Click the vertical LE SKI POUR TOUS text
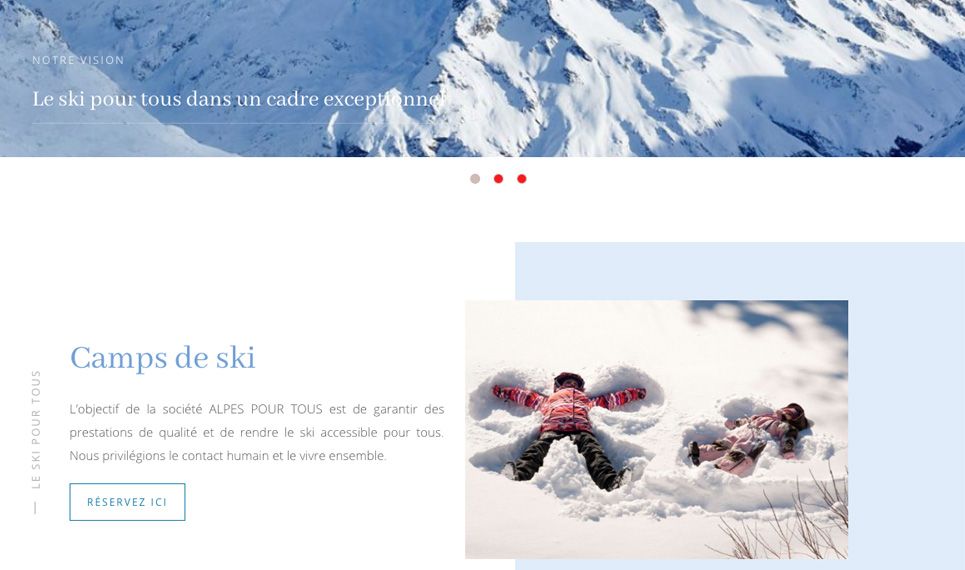The height and width of the screenshot is (570, 965). [36, 429]
